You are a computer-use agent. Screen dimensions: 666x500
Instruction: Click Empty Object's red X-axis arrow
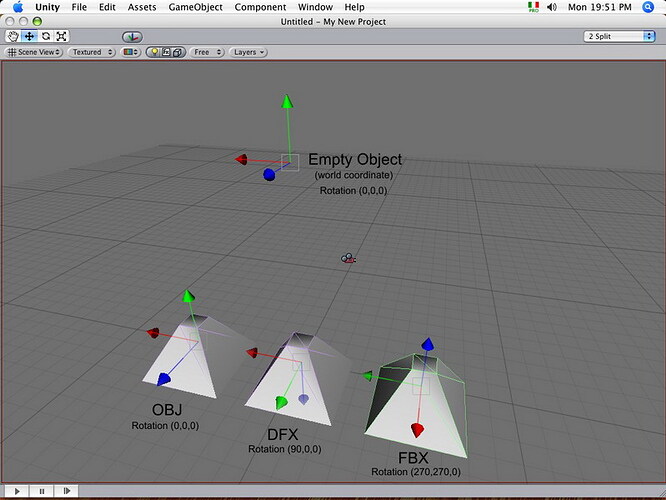pyautogui.click(x=242, y=159)
